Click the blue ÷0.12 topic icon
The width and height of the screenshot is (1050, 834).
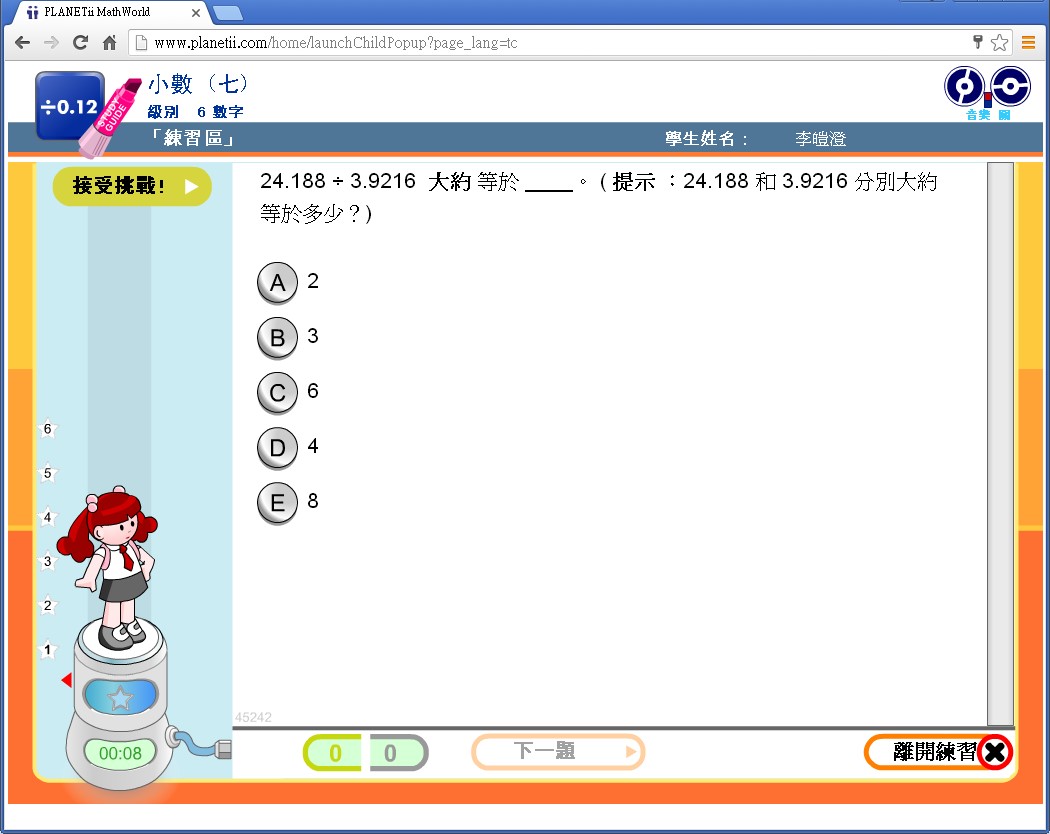point(69,106)
